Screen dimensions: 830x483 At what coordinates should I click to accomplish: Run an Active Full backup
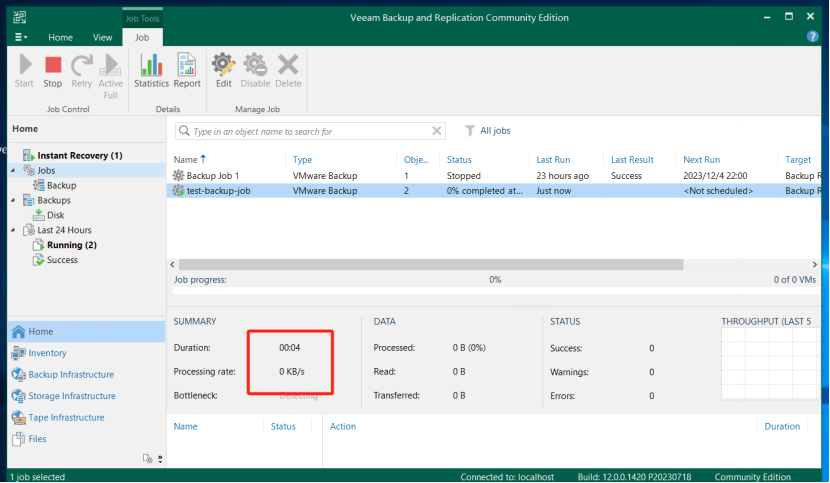[x=110, y=77]
